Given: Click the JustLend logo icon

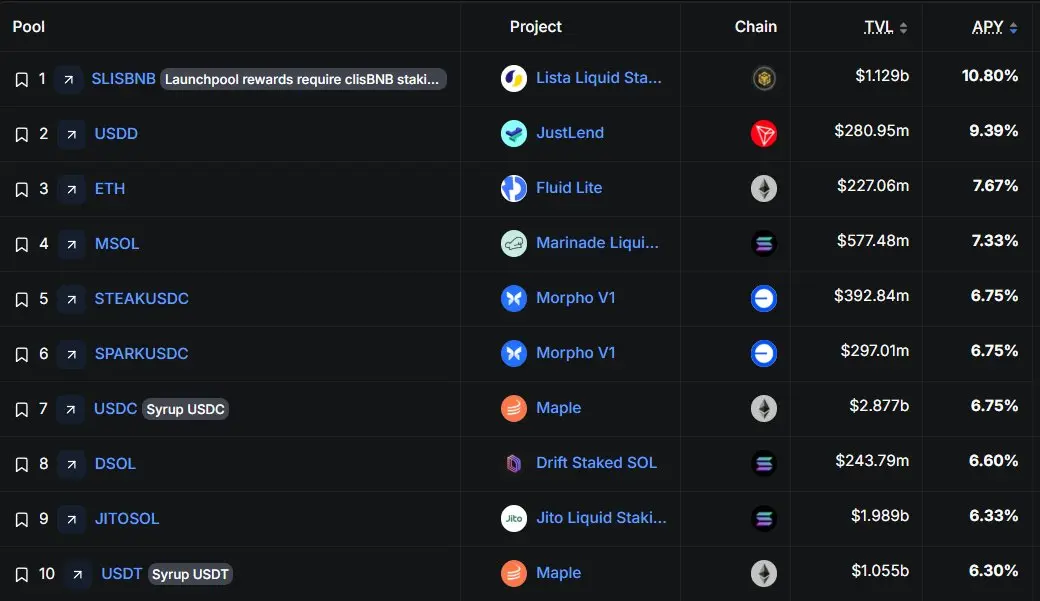Looking at the screenshot, I should (x=513, y=133).
